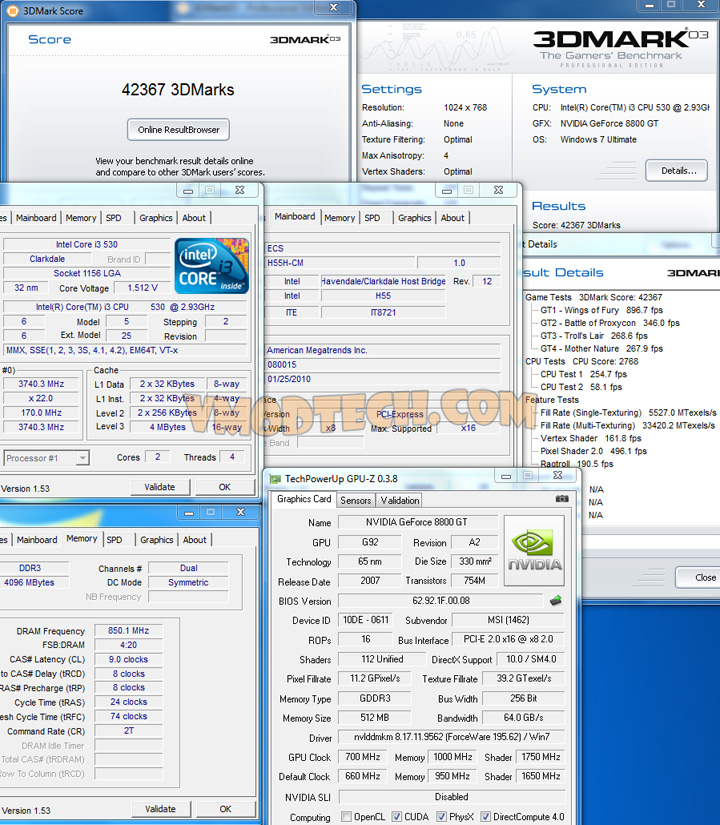Open Graphics tab in CPU-Z CPU window
The height and width of the screenshot is (825, 720).
coord(156,218)
